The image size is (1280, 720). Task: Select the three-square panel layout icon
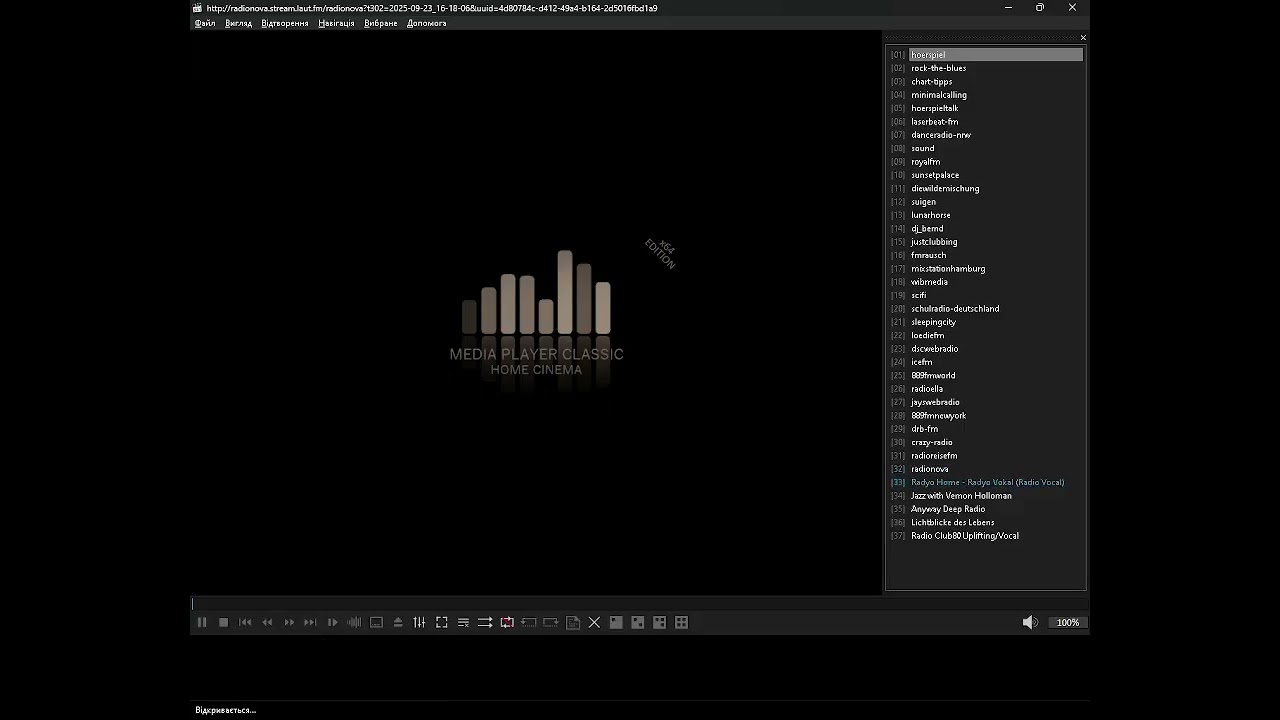[x=660, y=622]
